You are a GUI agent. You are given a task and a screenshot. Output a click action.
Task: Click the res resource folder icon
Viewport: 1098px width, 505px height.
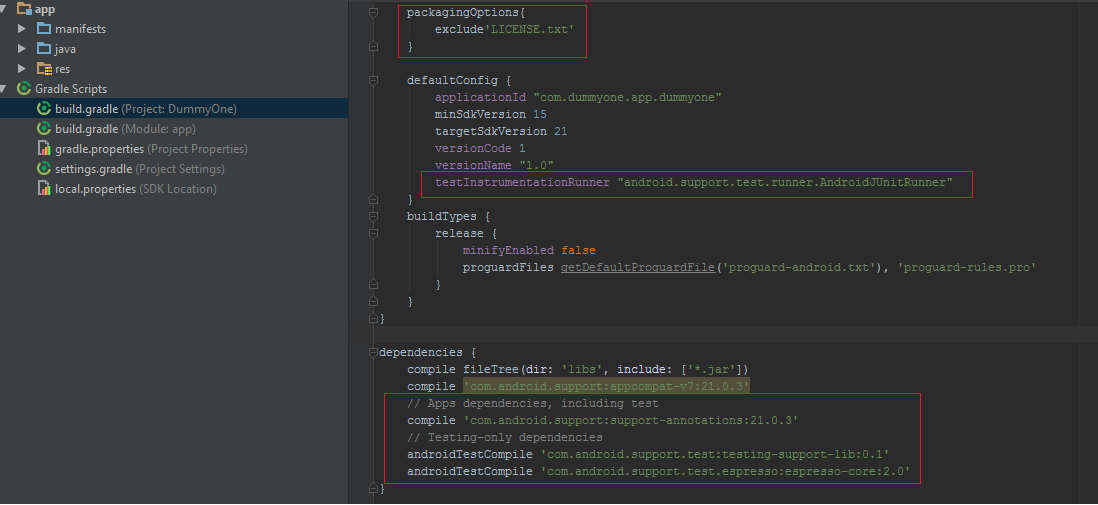click(x=44, y=69)
